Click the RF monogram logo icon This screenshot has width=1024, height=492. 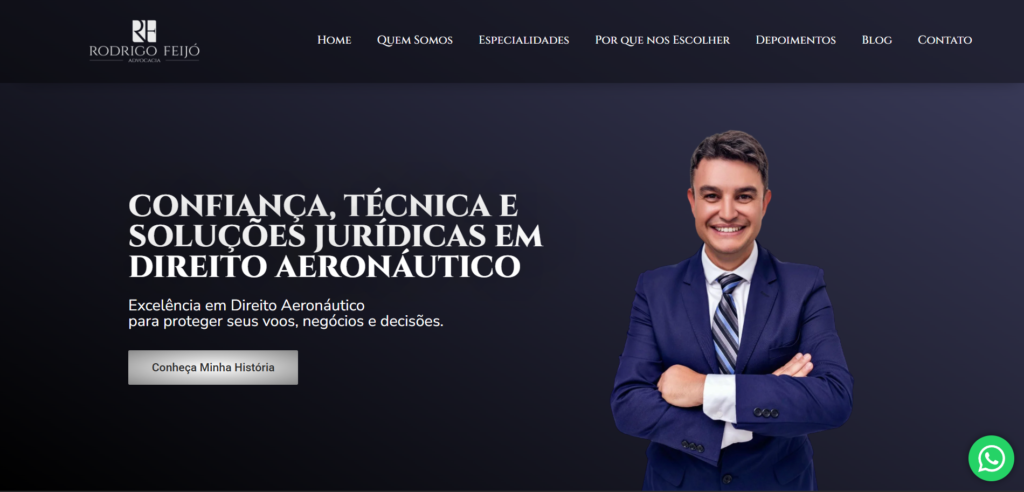[x=144, y=31]
